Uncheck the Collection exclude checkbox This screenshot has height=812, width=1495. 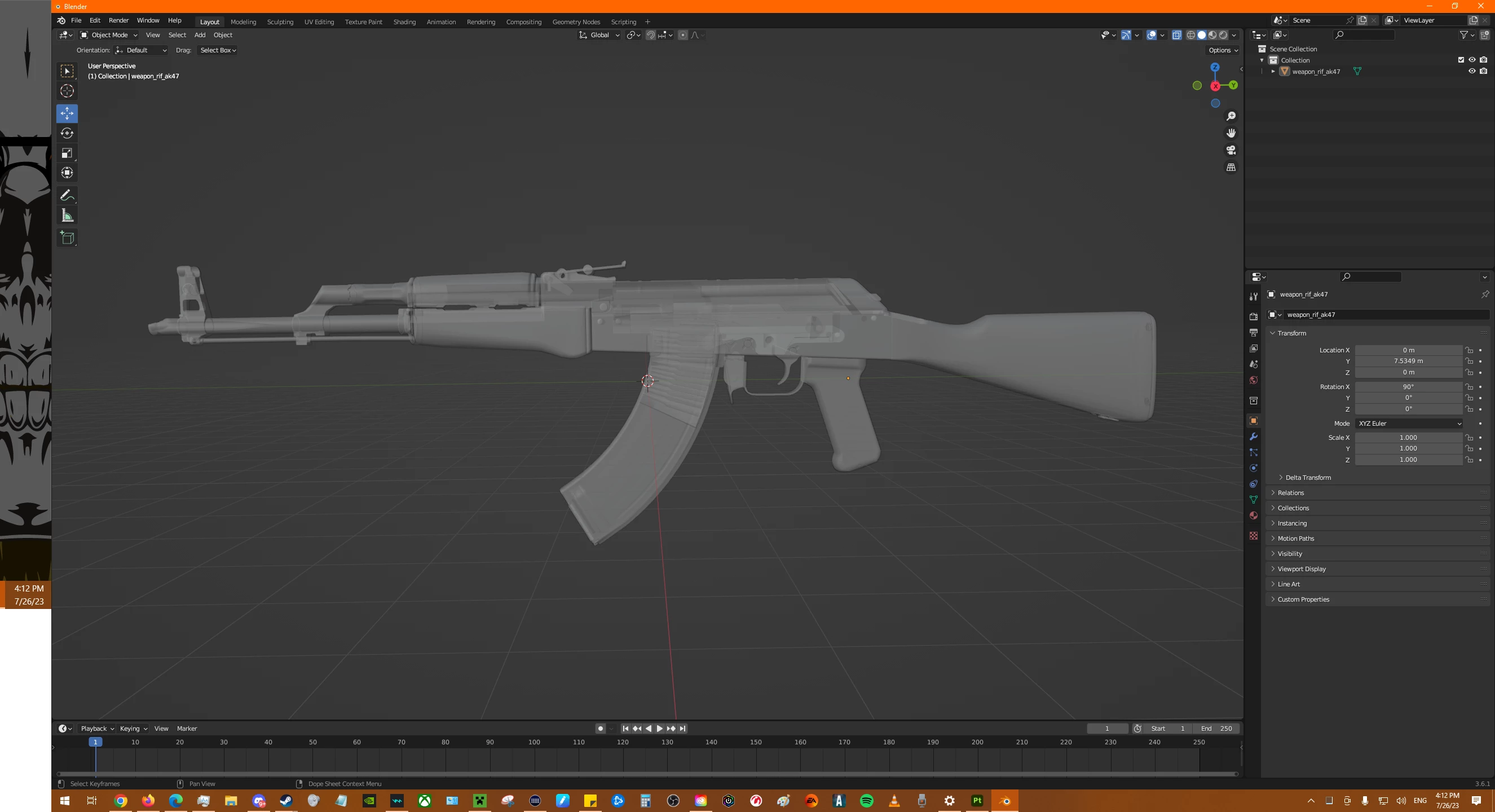pyautogui.click(x=1461, y=60)
